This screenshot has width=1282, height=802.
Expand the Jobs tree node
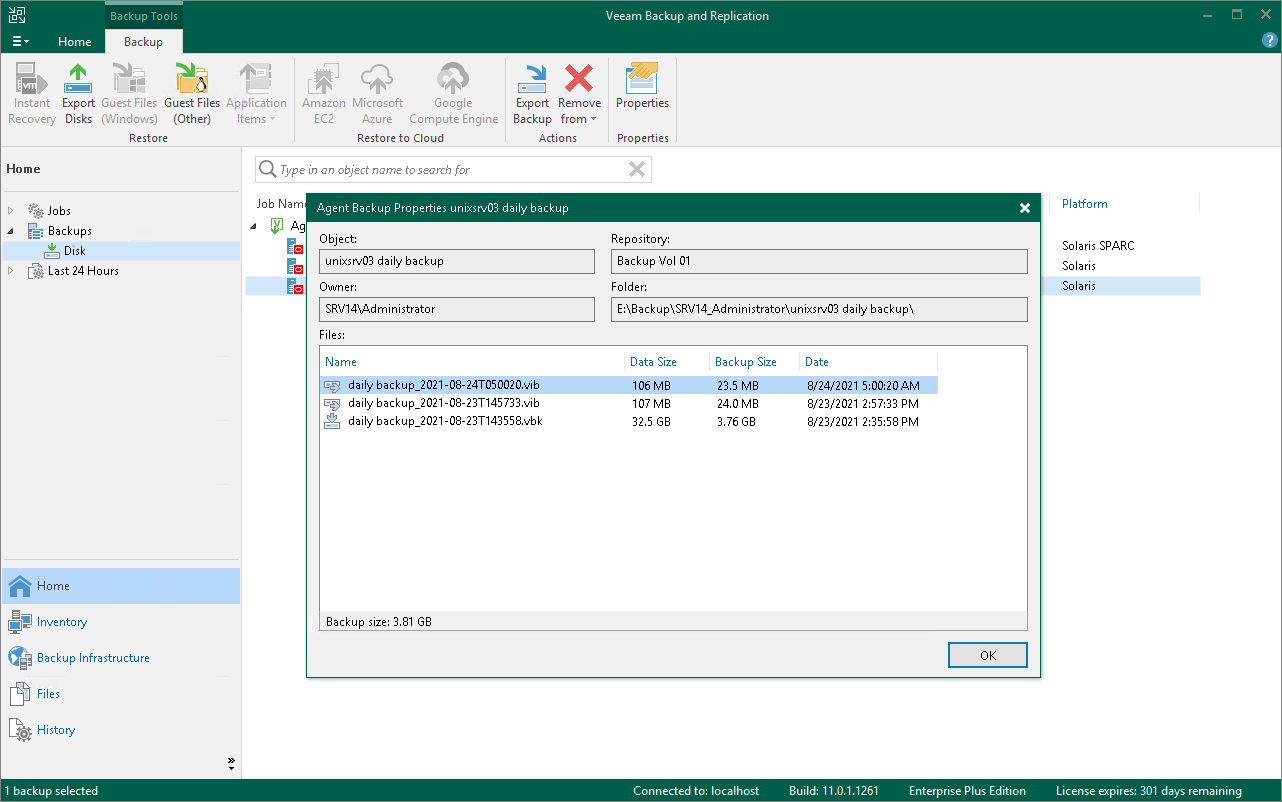point(11,211)
